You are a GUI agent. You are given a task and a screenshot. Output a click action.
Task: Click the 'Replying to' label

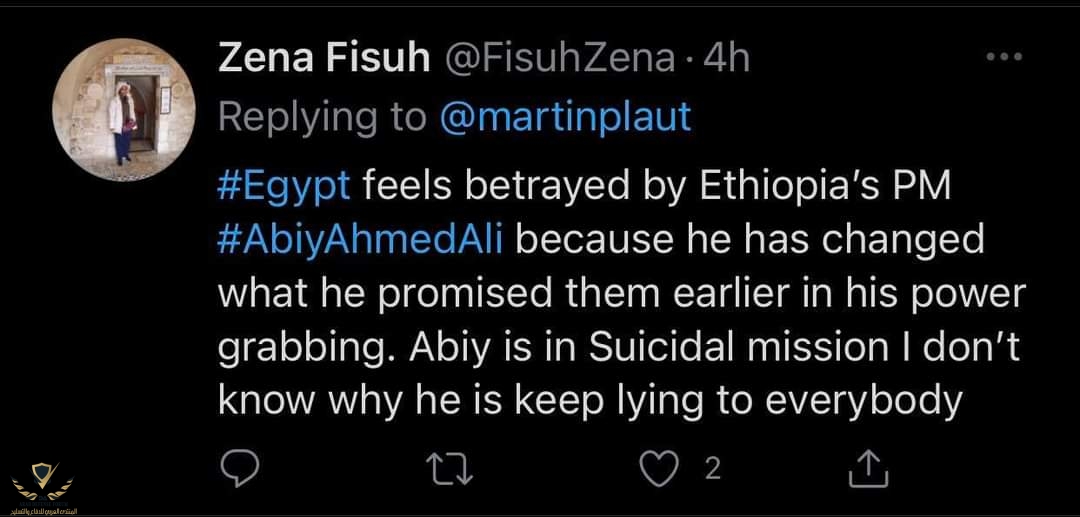pos(322,117)
